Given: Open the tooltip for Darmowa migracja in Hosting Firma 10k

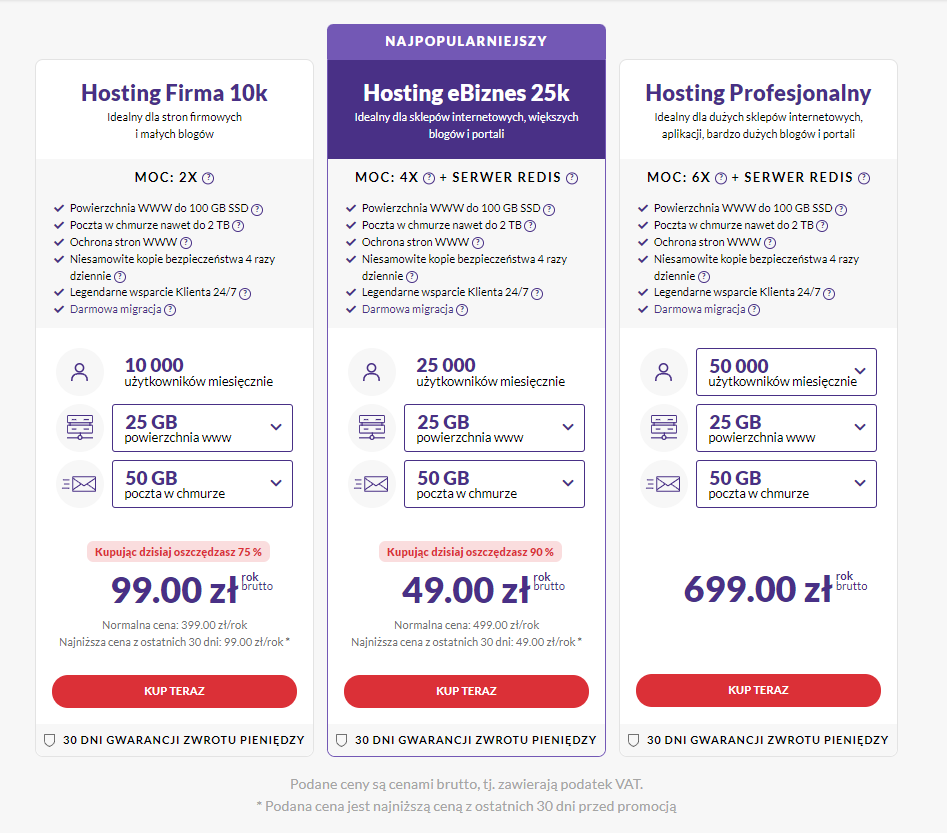Looking at the screenshot, I should pos(168,311).
